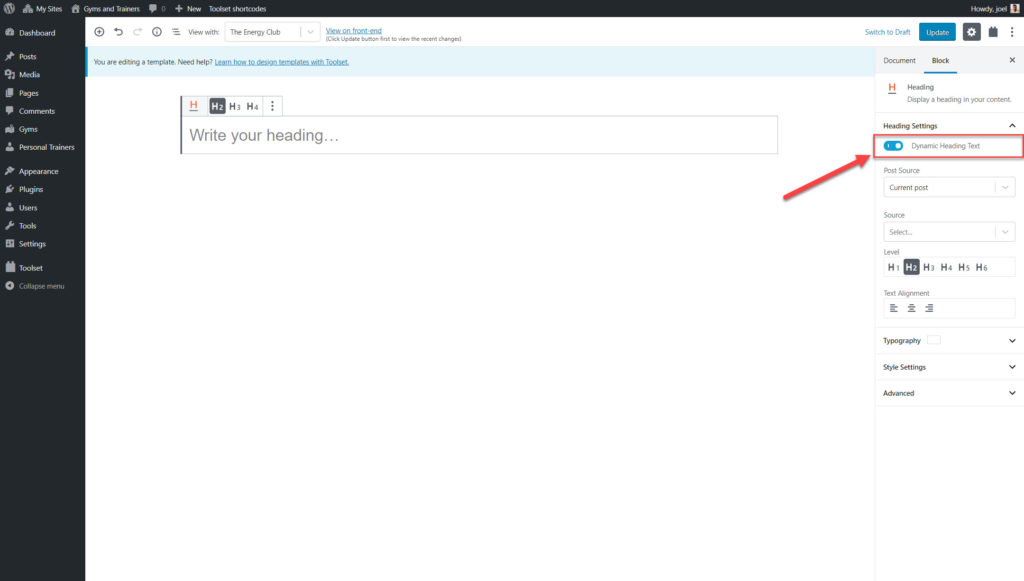Set block toolbar heading to H4
This screenshot has height=581, width=1024.
tap(253, 106)
